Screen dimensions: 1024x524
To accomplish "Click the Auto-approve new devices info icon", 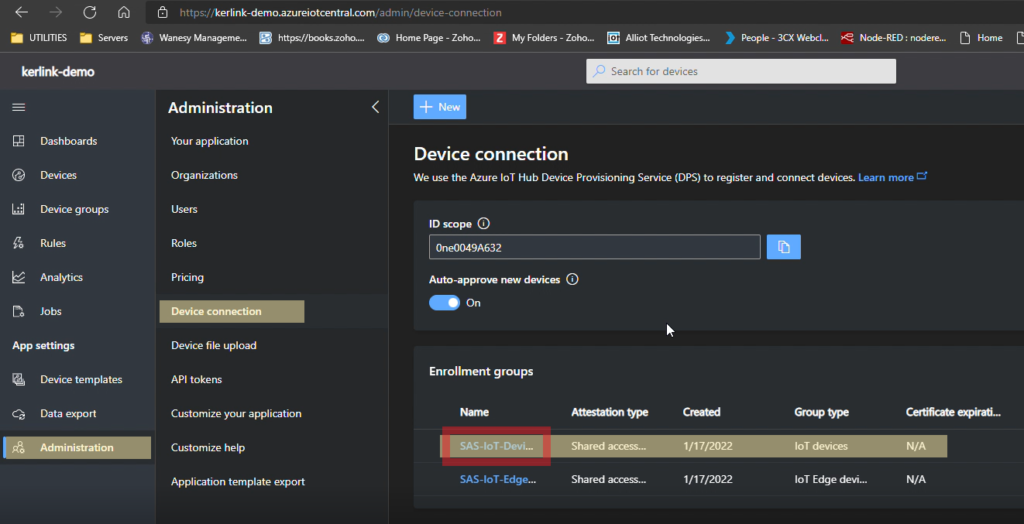I will [x=572, y=280].
